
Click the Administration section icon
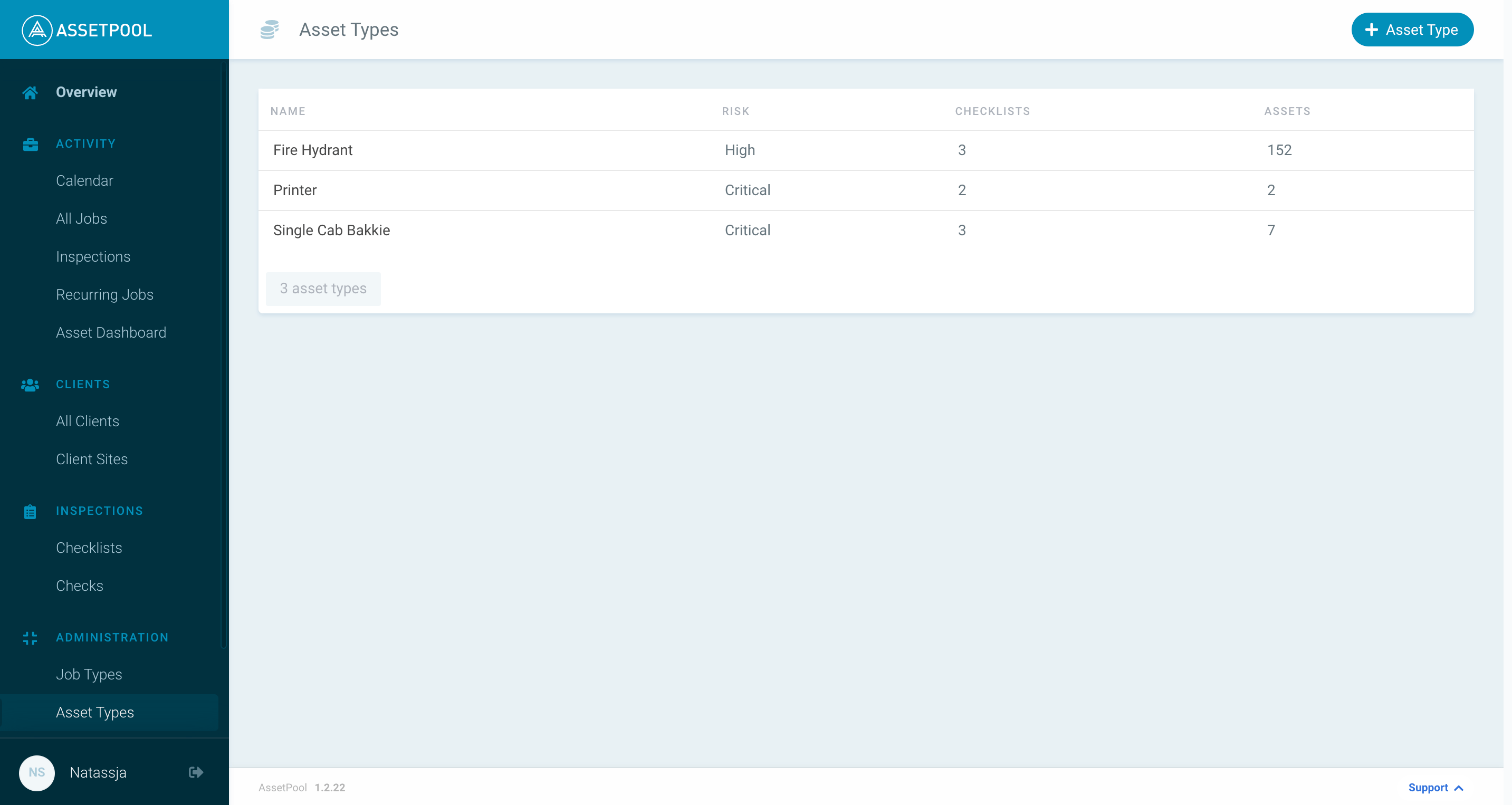[x=30, y=638]
